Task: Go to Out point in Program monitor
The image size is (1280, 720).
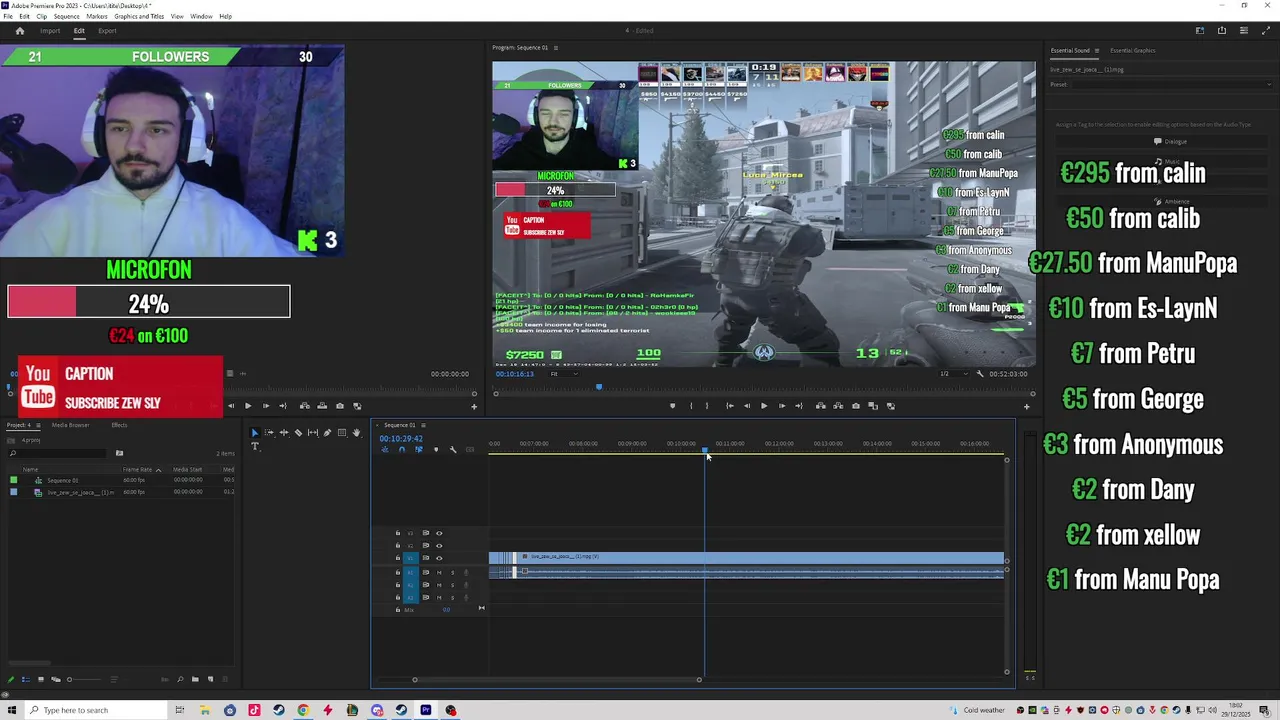Action: pos(799,406)
